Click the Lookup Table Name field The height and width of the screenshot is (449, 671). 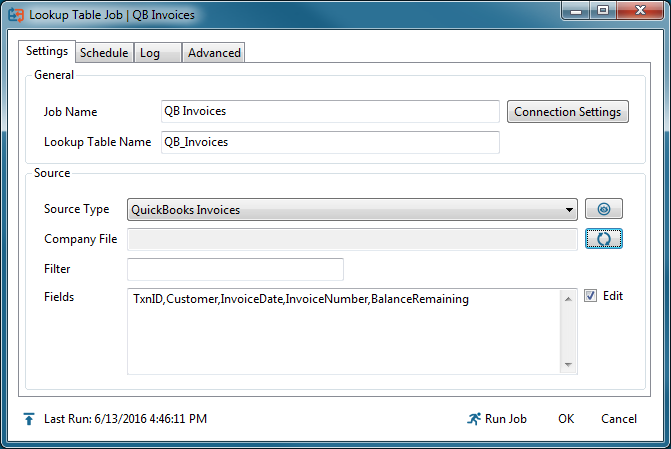pyautogui.click(x=330, y=142)
